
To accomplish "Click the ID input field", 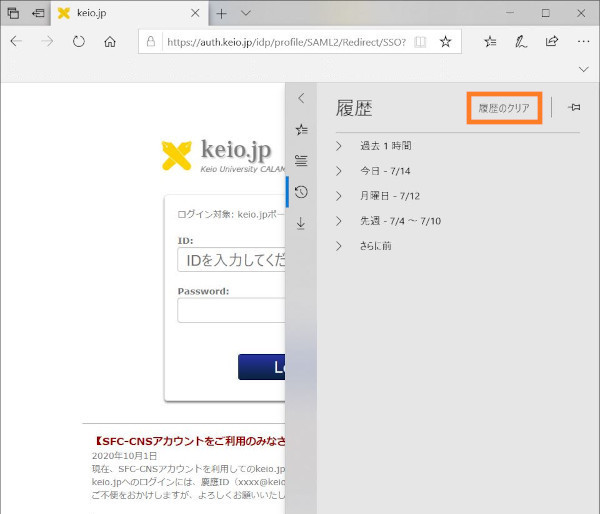I will tap(231, 261).
